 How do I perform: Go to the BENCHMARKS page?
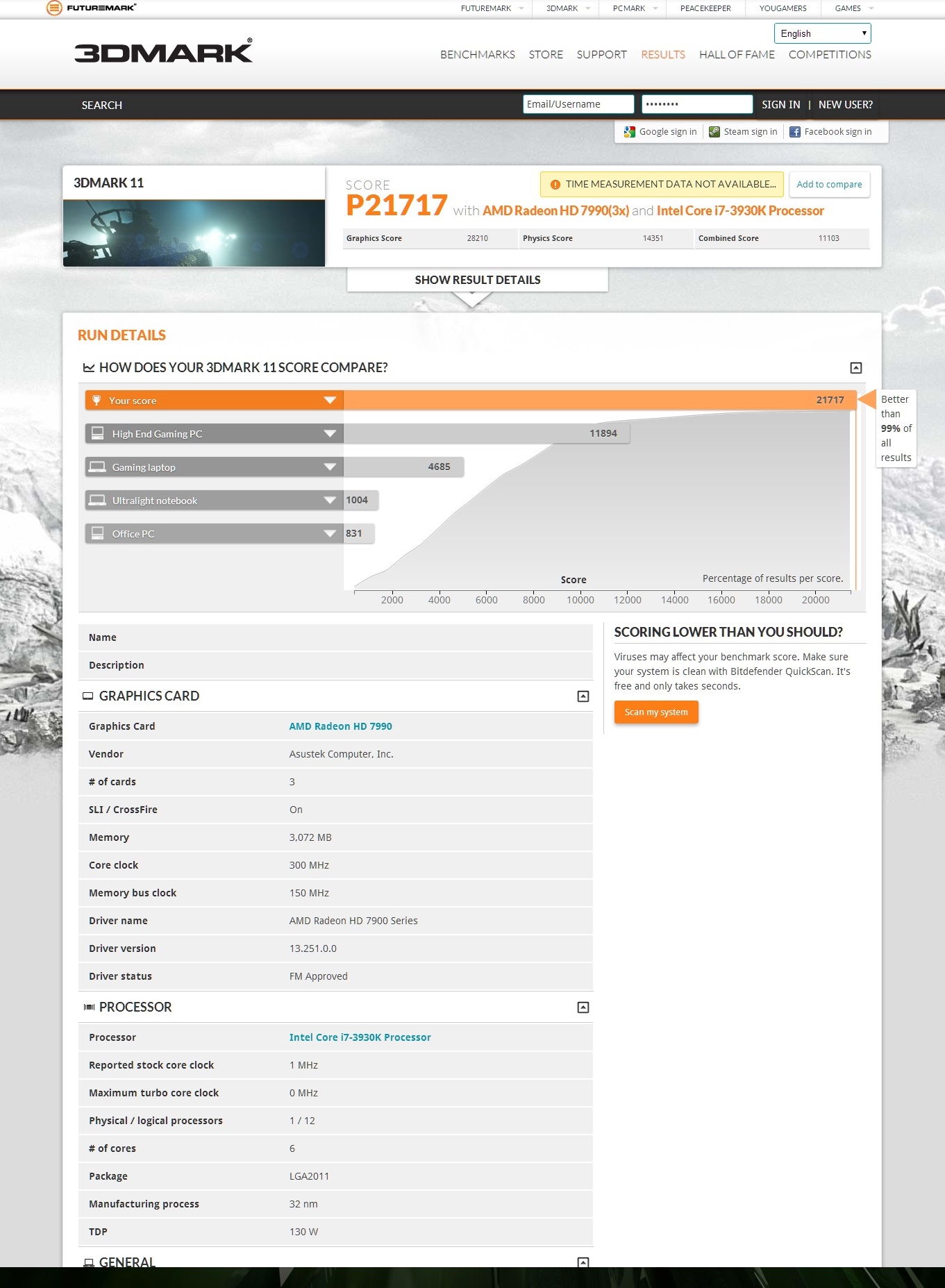pos(478,55)
